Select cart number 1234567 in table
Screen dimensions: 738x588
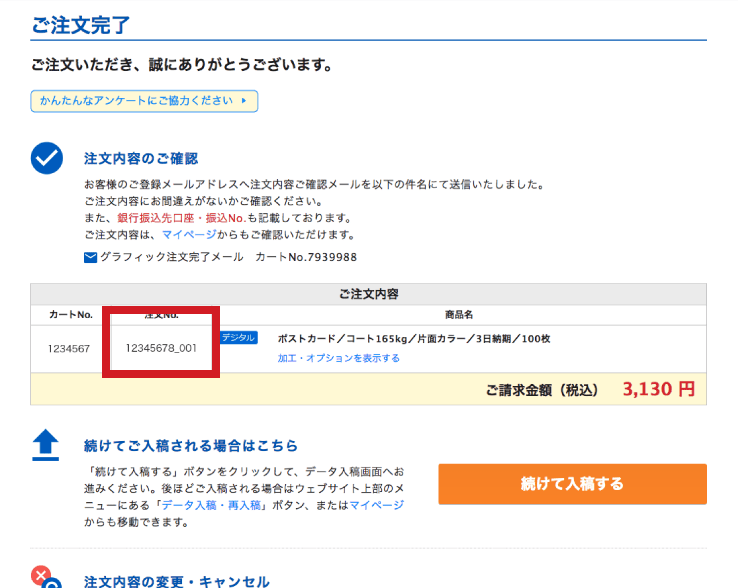click(69, 348)
